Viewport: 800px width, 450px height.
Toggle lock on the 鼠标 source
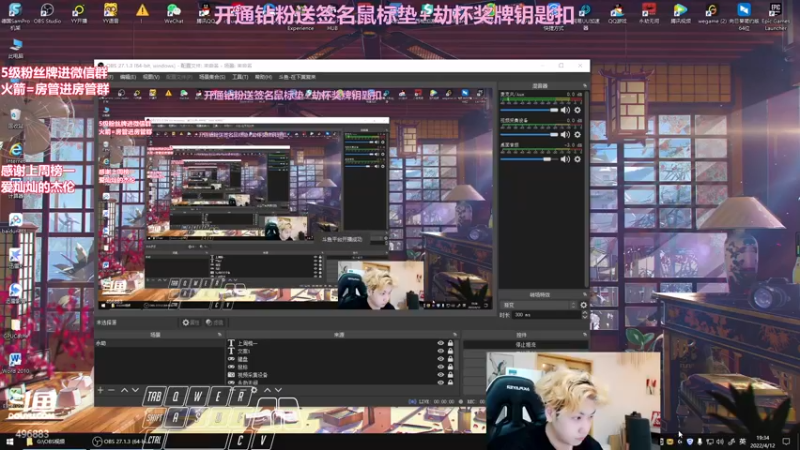tap(451, 367)
